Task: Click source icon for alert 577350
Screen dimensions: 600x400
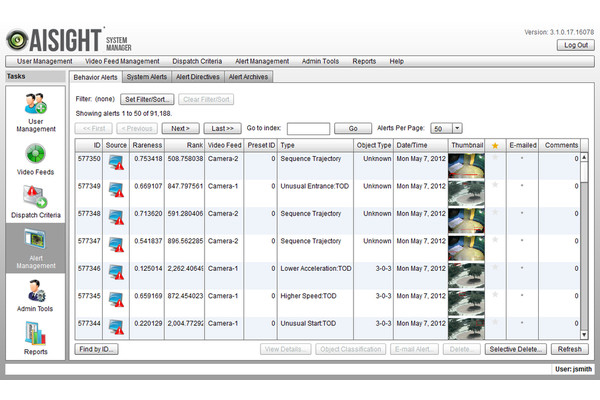Action: click(x=116, y=163)
